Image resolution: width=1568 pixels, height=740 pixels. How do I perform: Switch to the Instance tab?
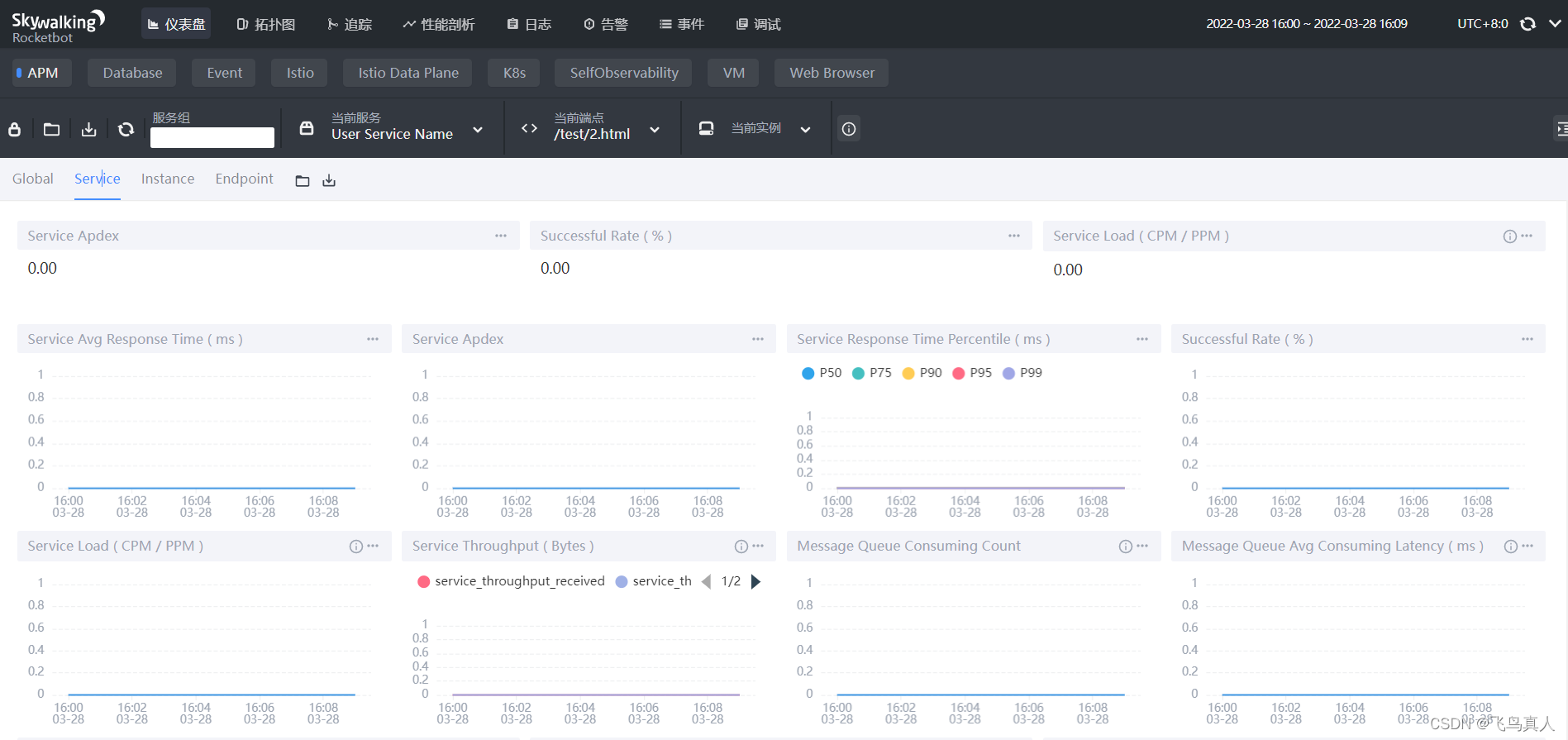tap(168, 179)
